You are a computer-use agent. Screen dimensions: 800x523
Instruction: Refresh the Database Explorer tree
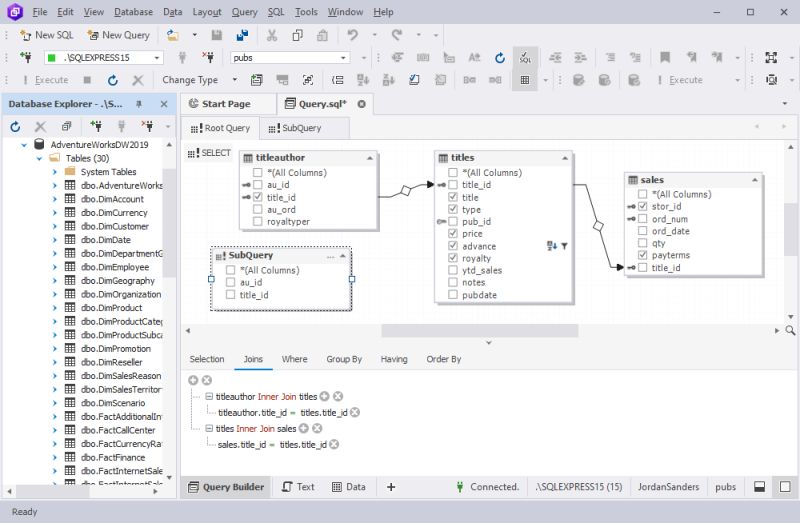point(15,126)
